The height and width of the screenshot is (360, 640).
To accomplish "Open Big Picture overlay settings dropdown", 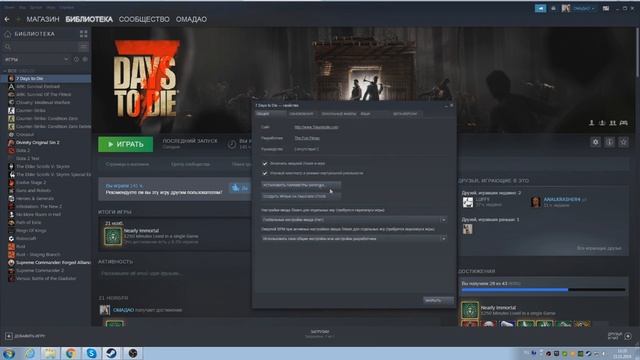I will click(354, 238).
